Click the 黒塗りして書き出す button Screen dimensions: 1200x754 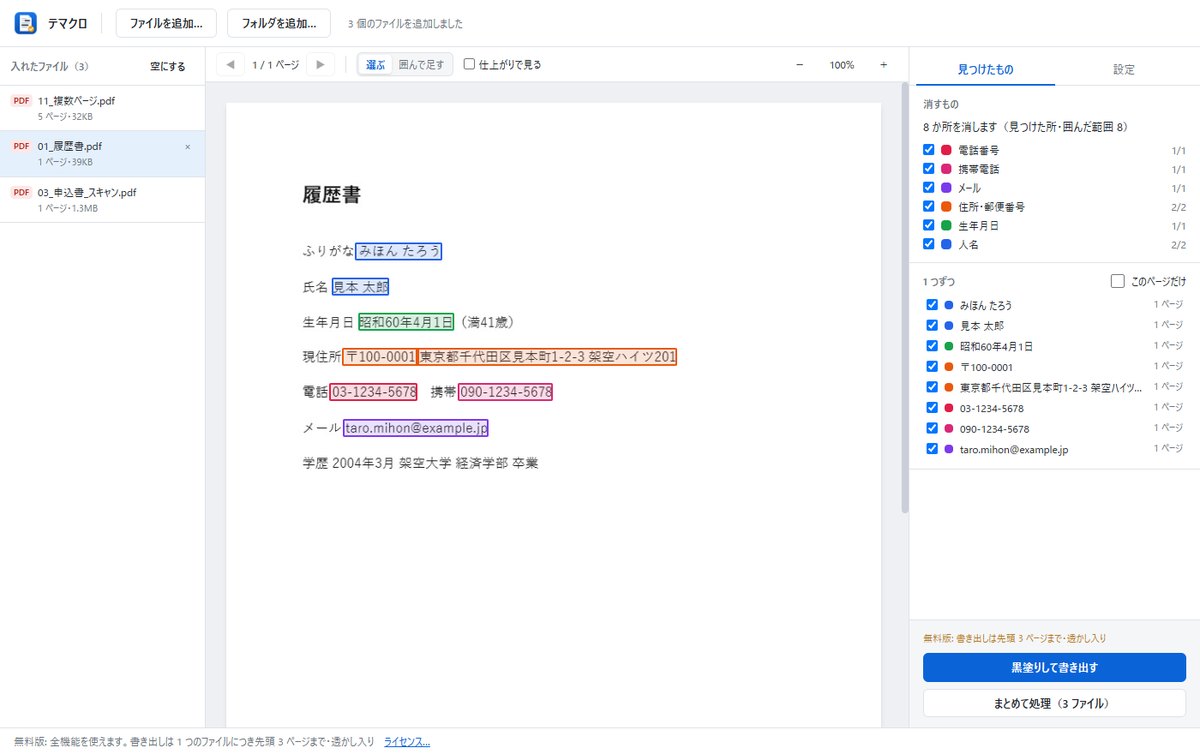pyautogui.click(x=1054, y=667)
